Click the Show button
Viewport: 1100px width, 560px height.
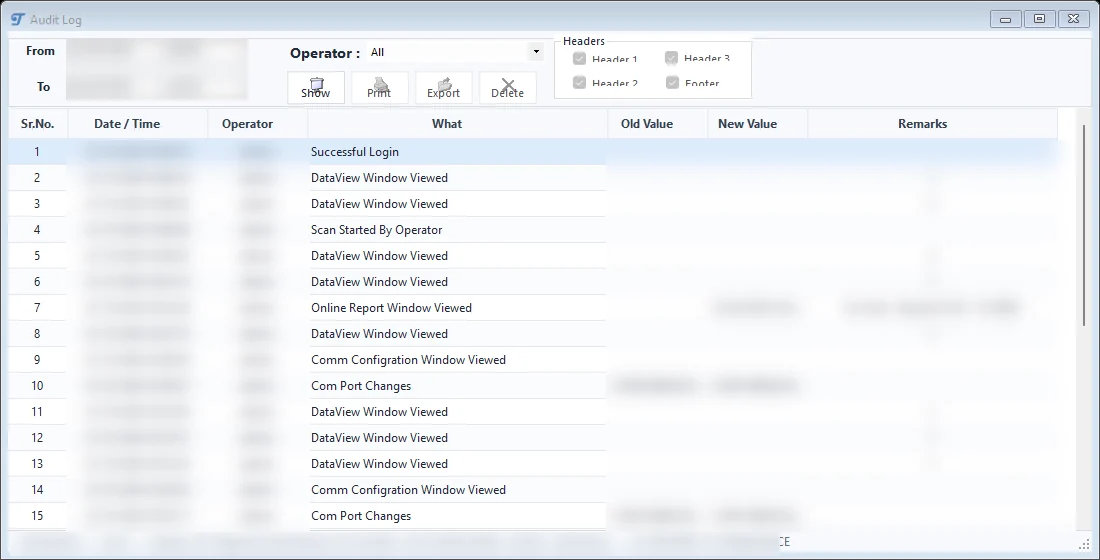pos(316,87)
